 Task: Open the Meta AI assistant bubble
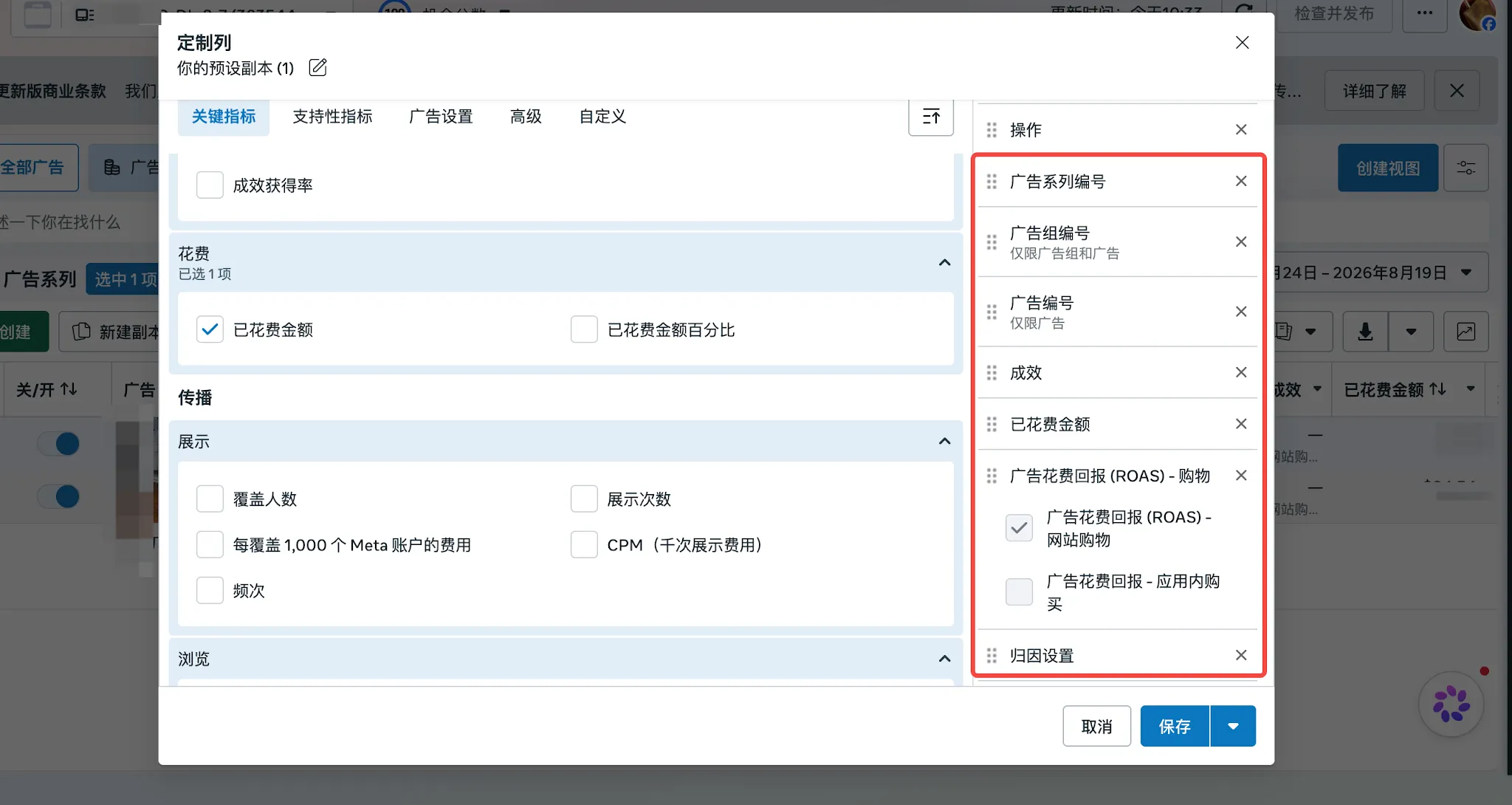tap(1451, 704)
